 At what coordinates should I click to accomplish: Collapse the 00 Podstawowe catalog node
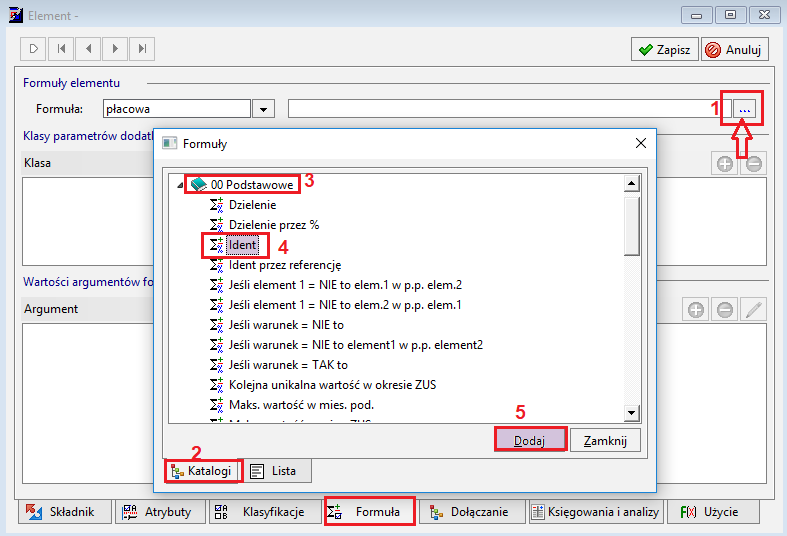[x=180, y=185]
